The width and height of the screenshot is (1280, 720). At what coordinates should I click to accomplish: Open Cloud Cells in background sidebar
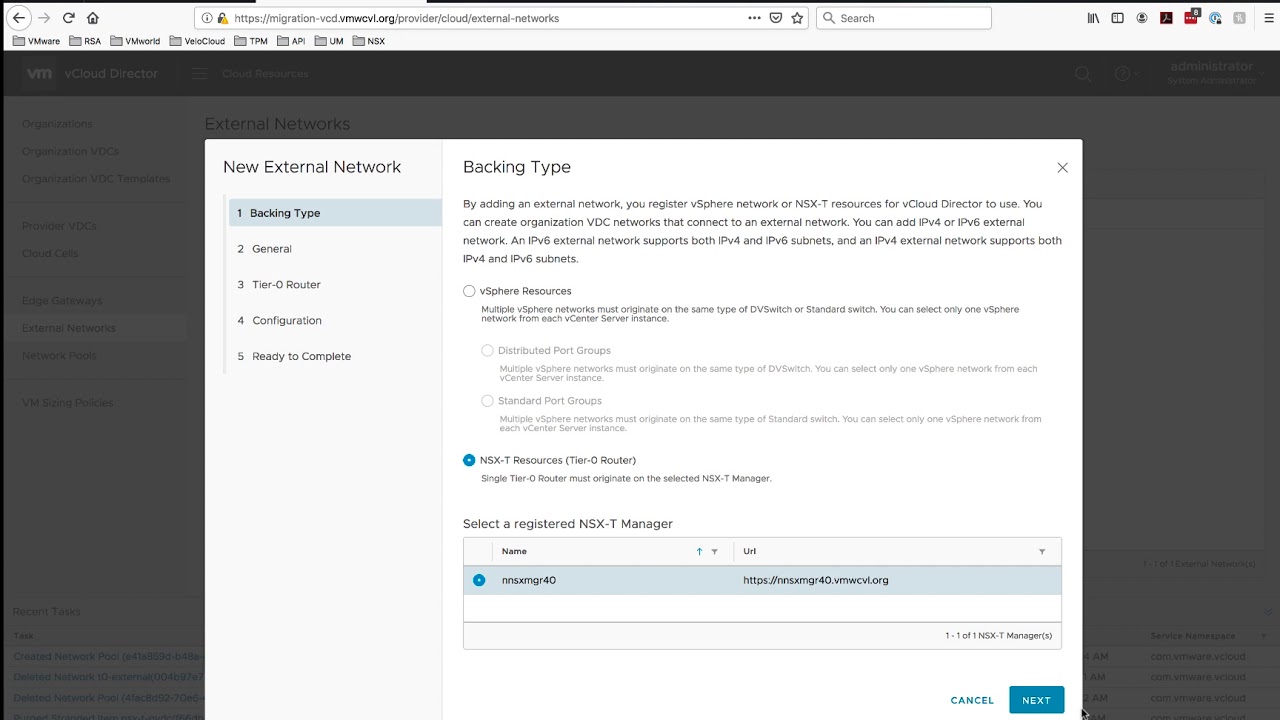coord(50,254)
